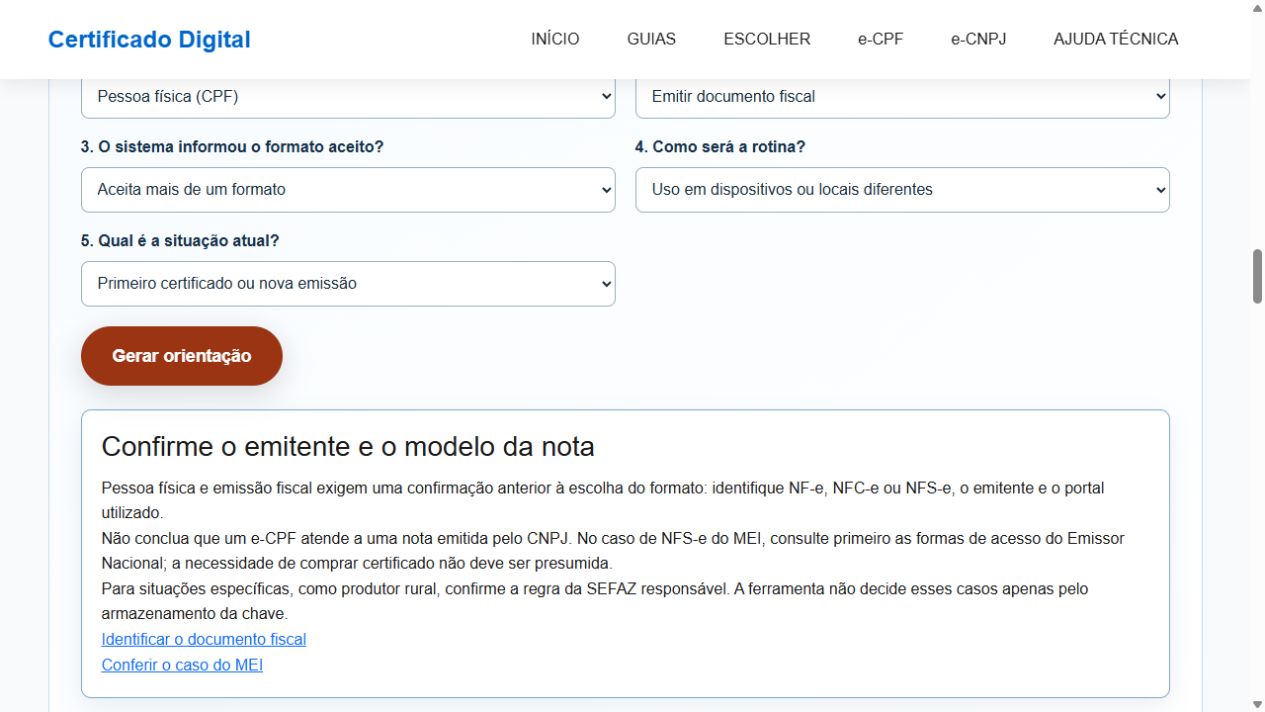Click the page vertical scrollbar thumb
Image resolution: width=1265 pixels, height=712 pixels.
click(x=1258, y=276)
